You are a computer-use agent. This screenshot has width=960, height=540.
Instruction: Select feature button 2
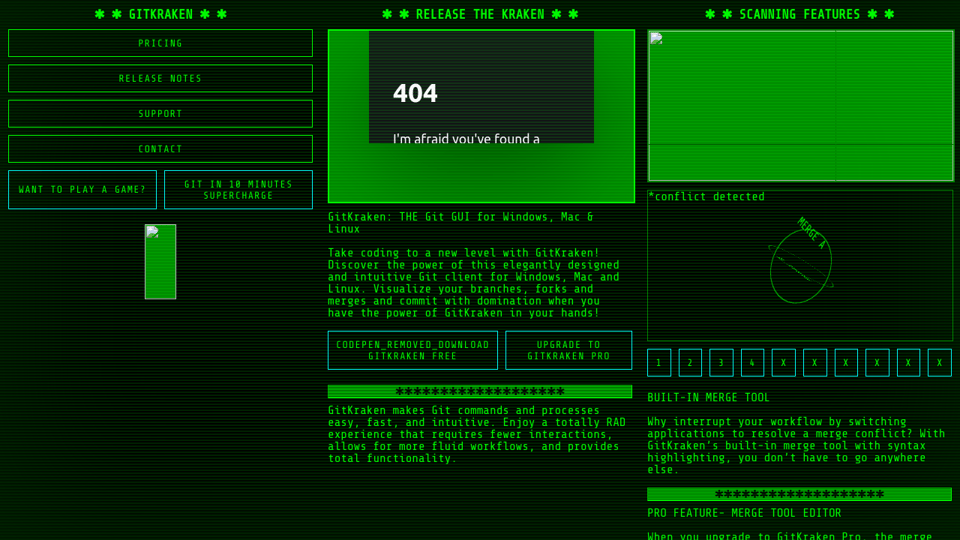(690, 362)
